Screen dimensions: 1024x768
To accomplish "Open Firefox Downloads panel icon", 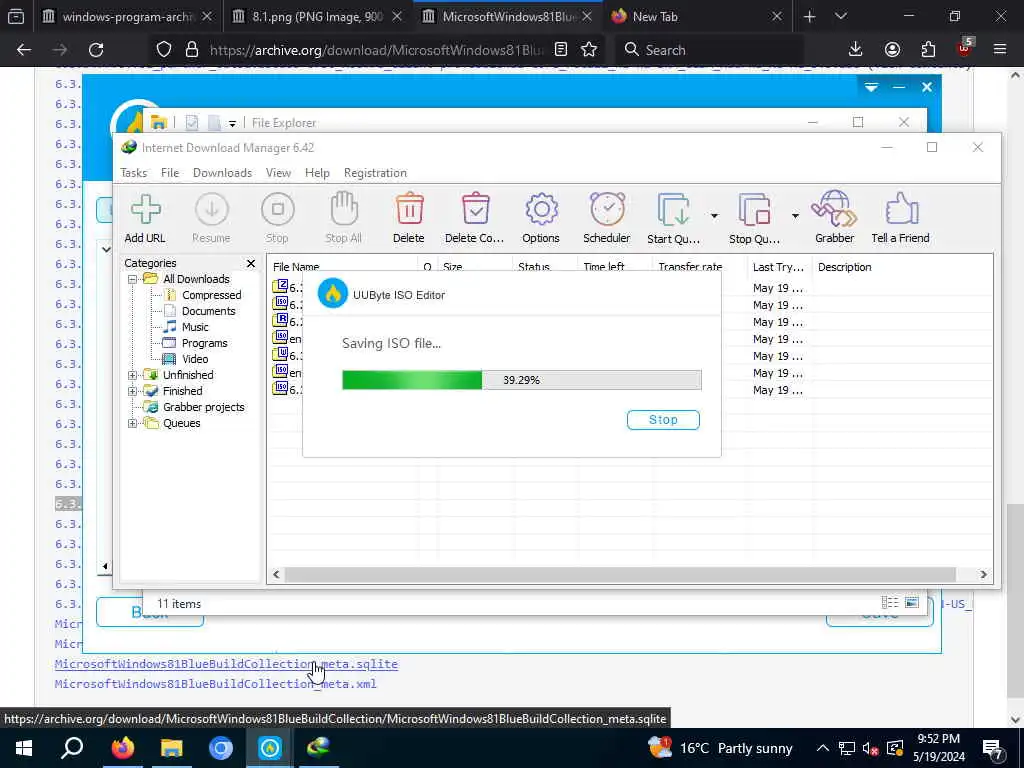I will pos(856,50).
